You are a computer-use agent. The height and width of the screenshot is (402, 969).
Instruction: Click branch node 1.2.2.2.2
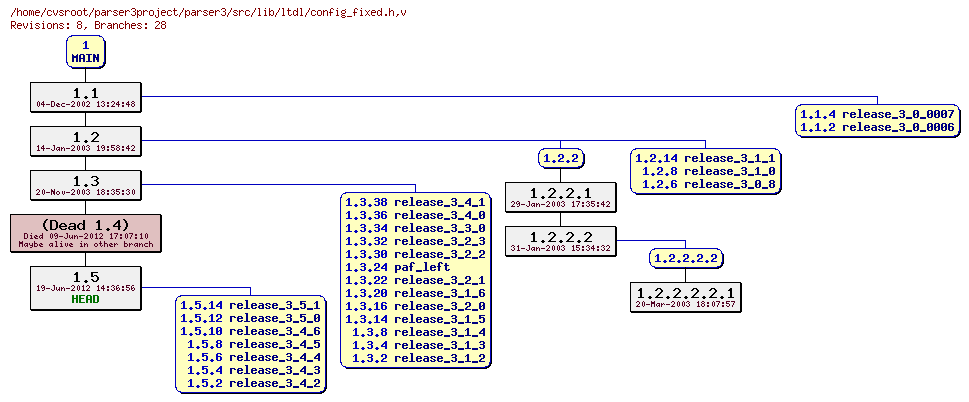coord(686,258)
